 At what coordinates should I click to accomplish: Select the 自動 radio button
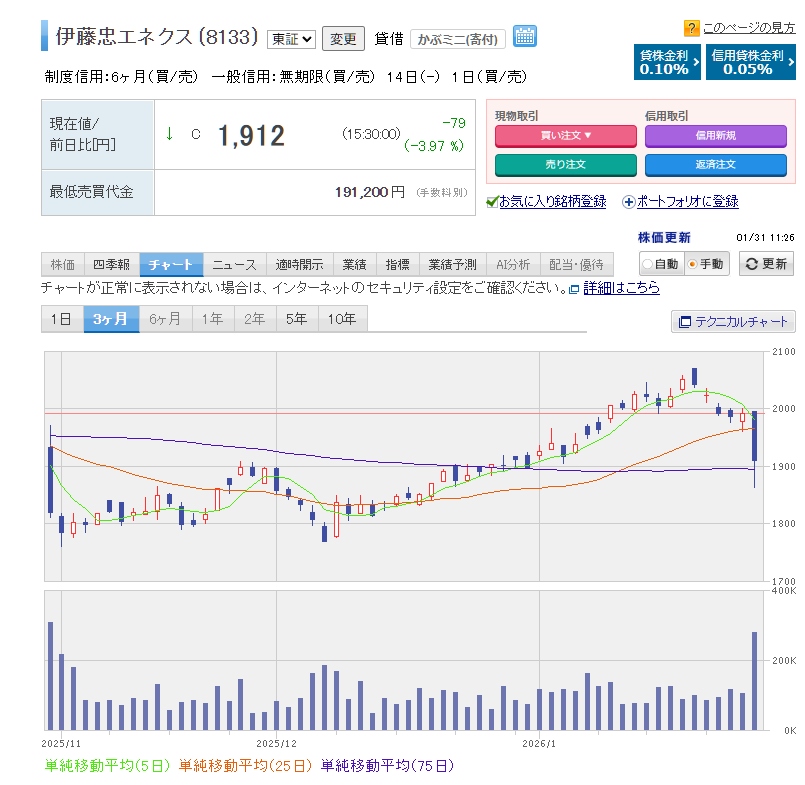[648, 264]
